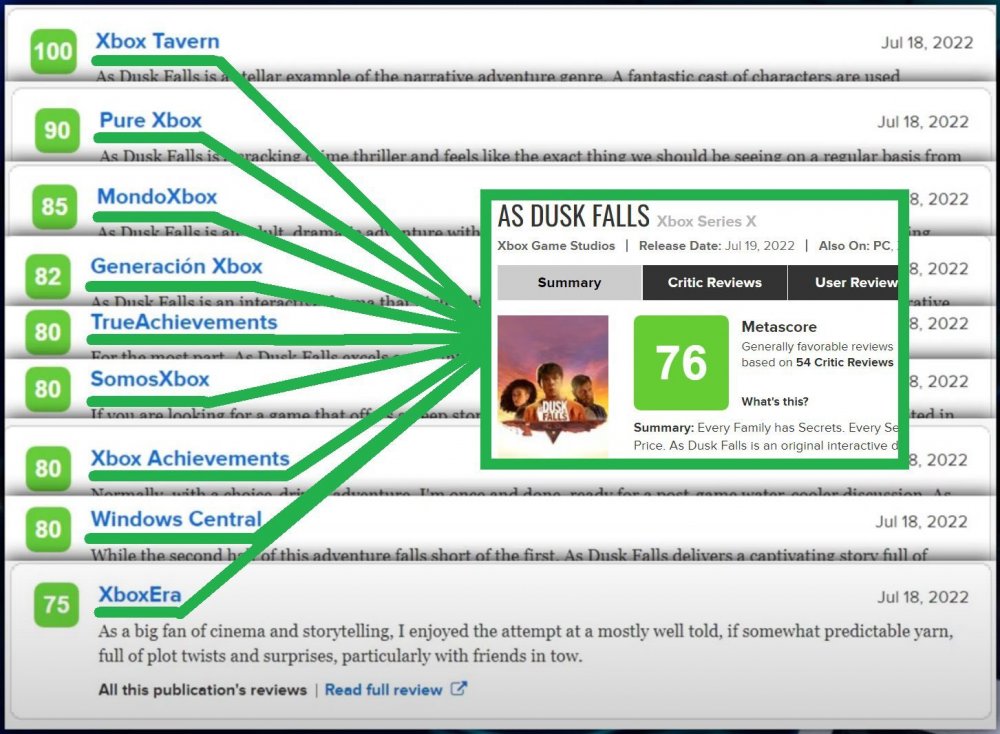Click the 90 score badge beside Pure Xbox
This screenshot has width=1000, height=734.
click(57, 130)
